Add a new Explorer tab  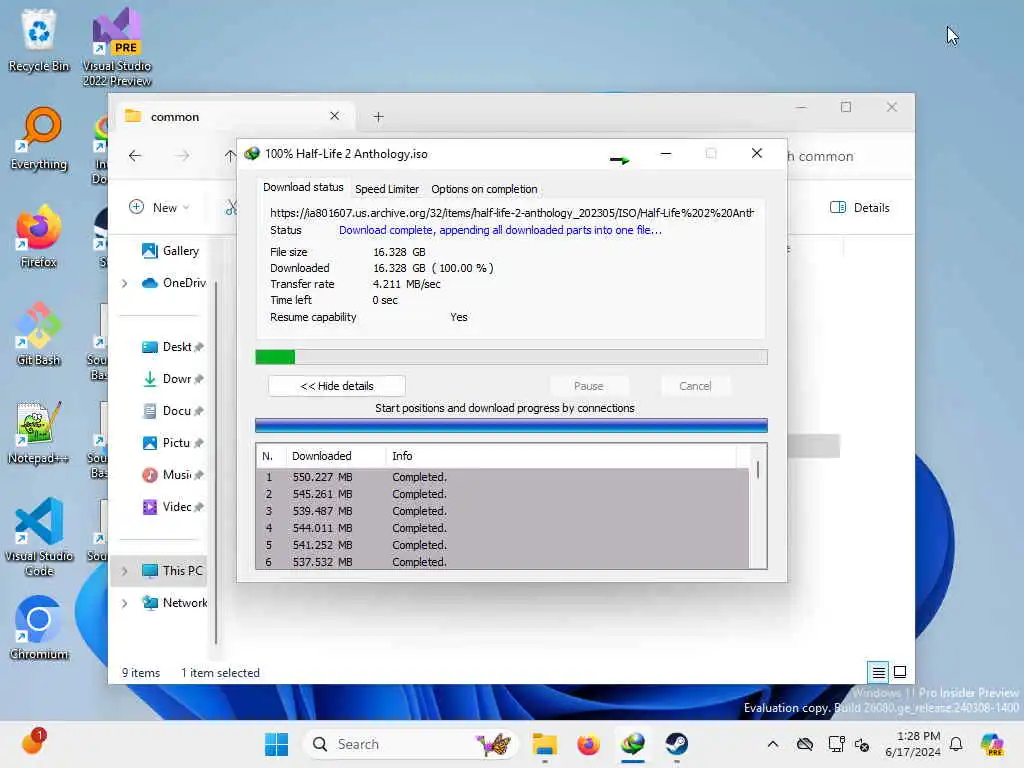pos(378,117)
